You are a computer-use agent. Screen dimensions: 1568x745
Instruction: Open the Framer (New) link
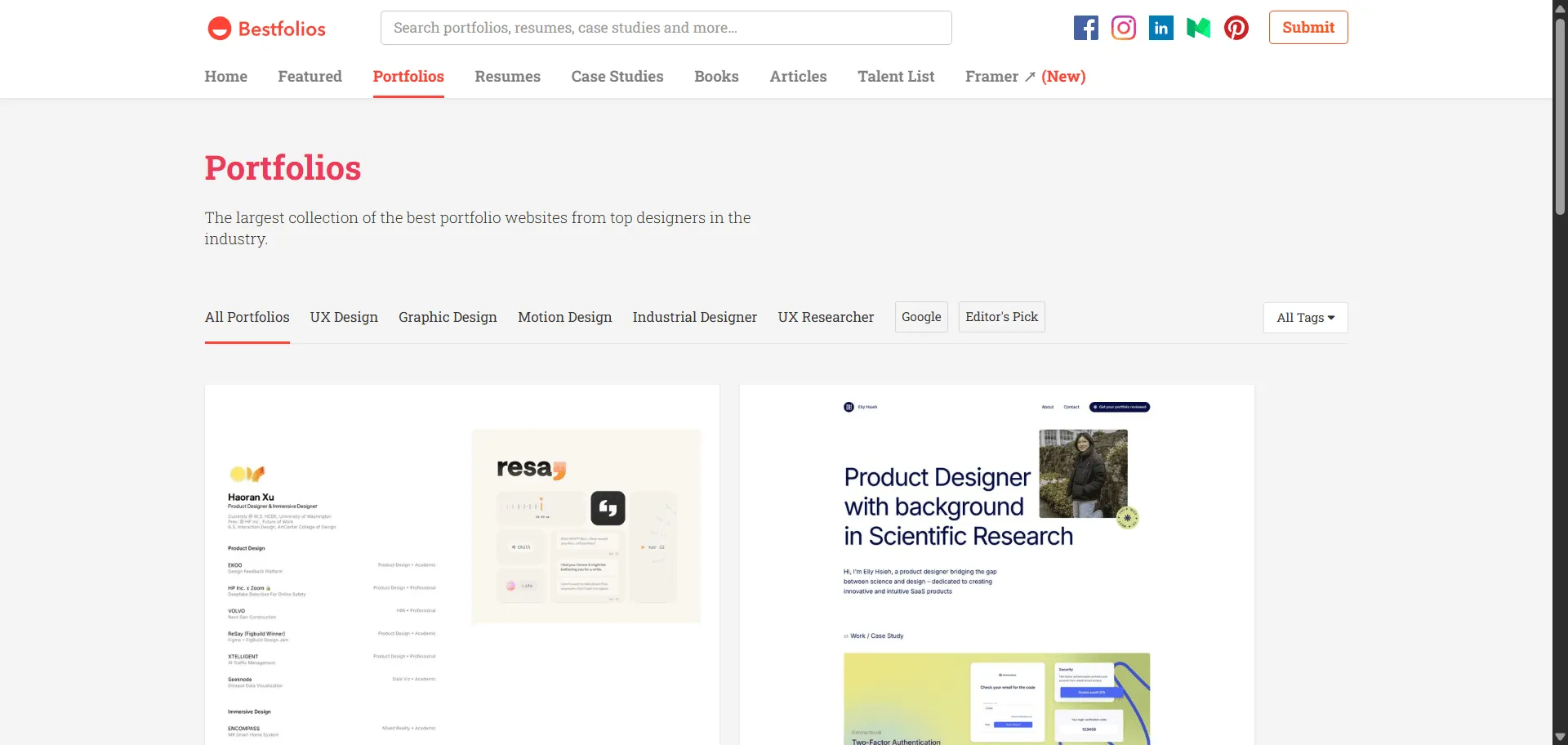[x=1025, y=76]
